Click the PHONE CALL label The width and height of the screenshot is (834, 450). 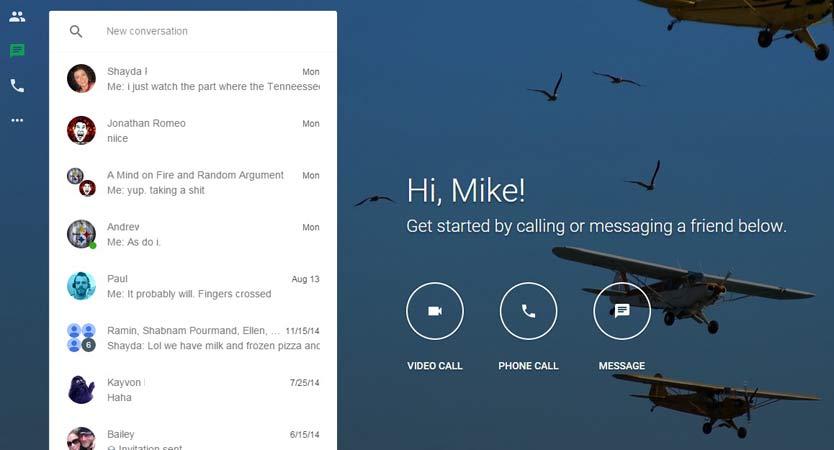(528, 366)
